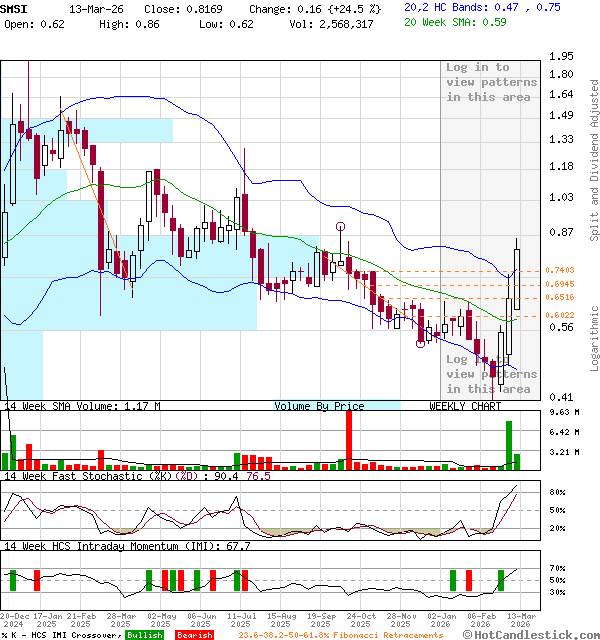Click the lower 'Log in to view patterns' notice
The image size is (600, 640).
pos(491,374)
